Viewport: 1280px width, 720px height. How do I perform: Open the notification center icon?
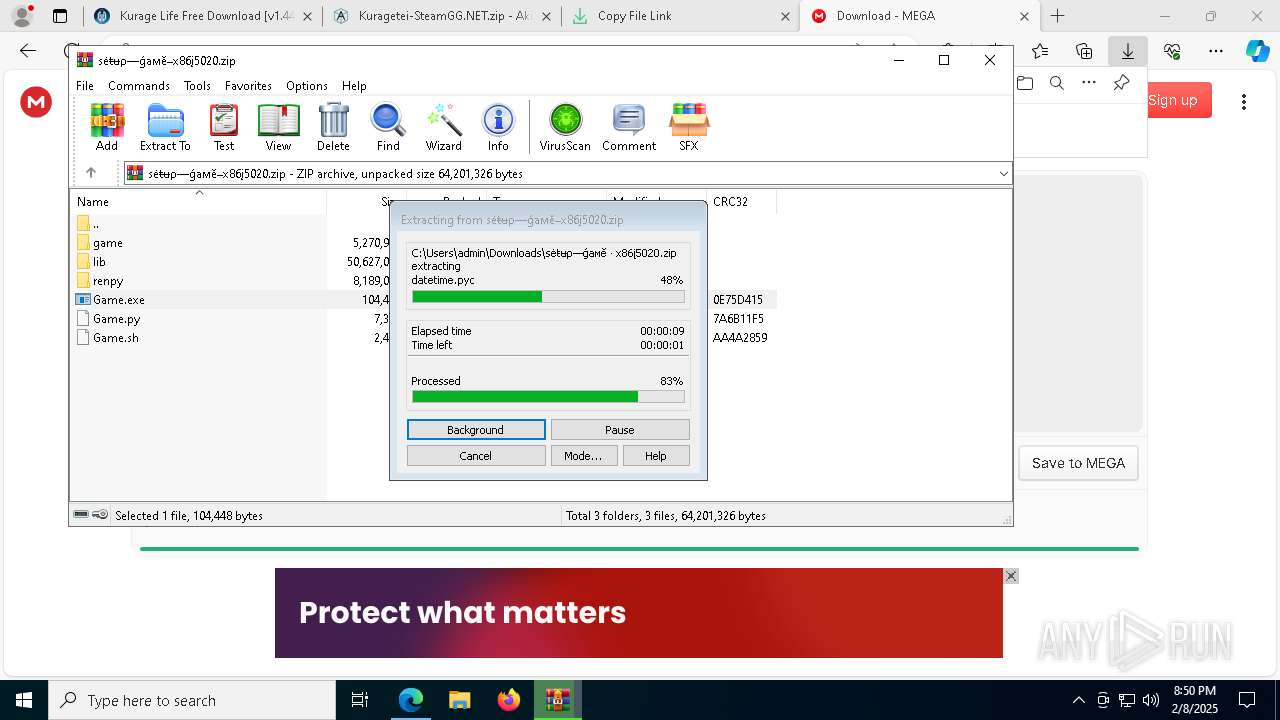(1247, 700)
